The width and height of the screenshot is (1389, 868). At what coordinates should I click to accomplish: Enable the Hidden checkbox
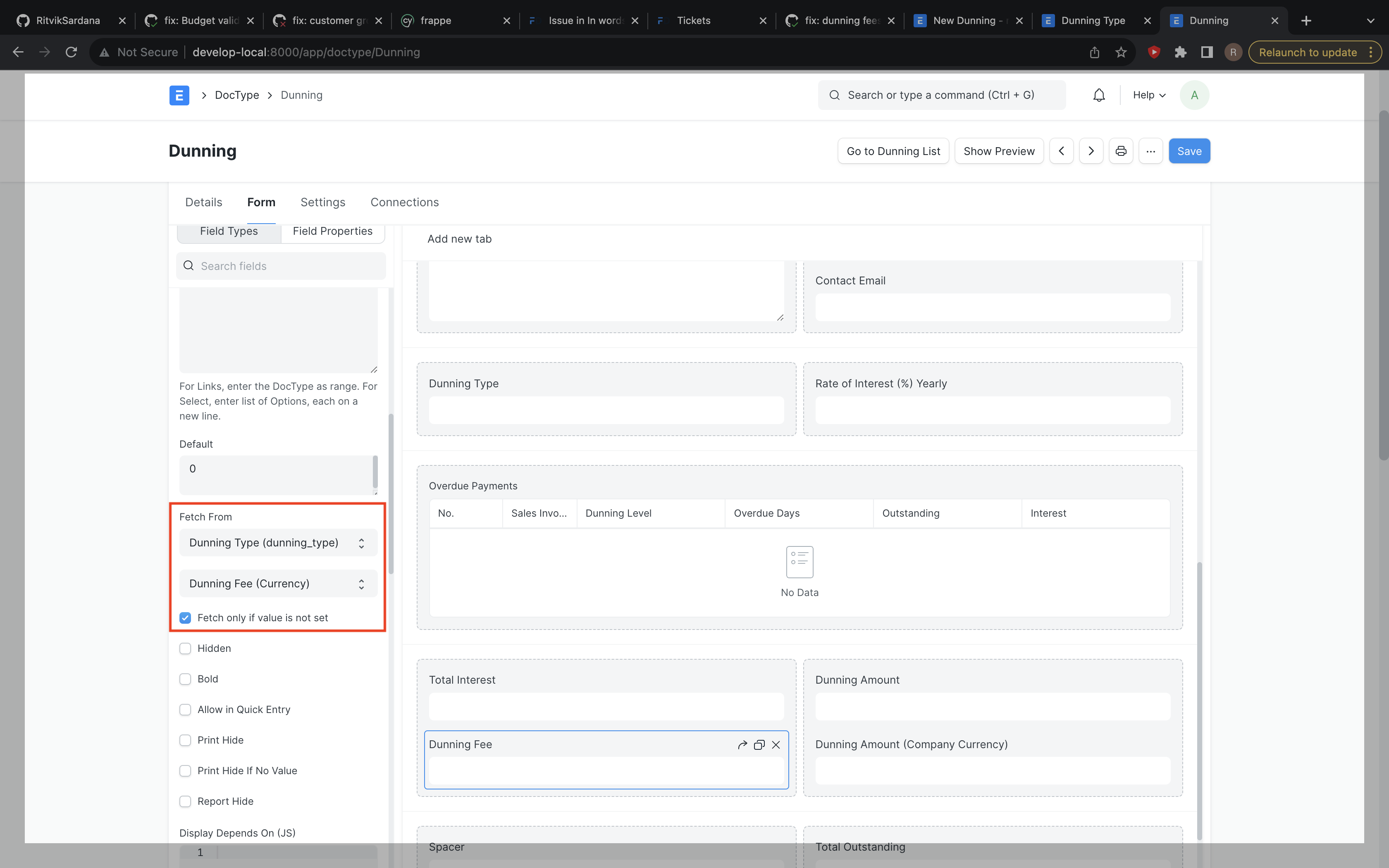tap(185, 648)
